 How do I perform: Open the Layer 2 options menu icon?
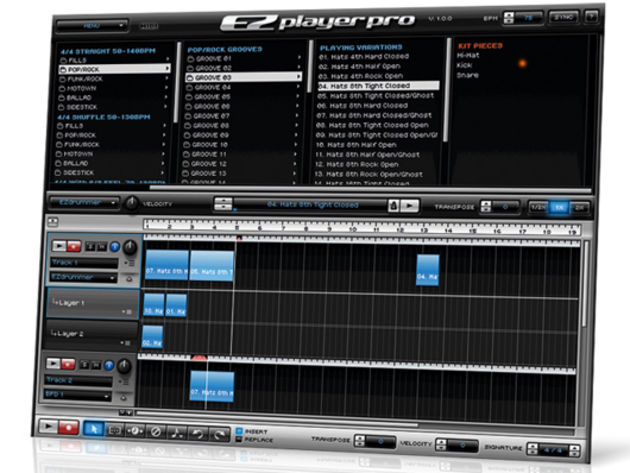(x=126, y=343)
